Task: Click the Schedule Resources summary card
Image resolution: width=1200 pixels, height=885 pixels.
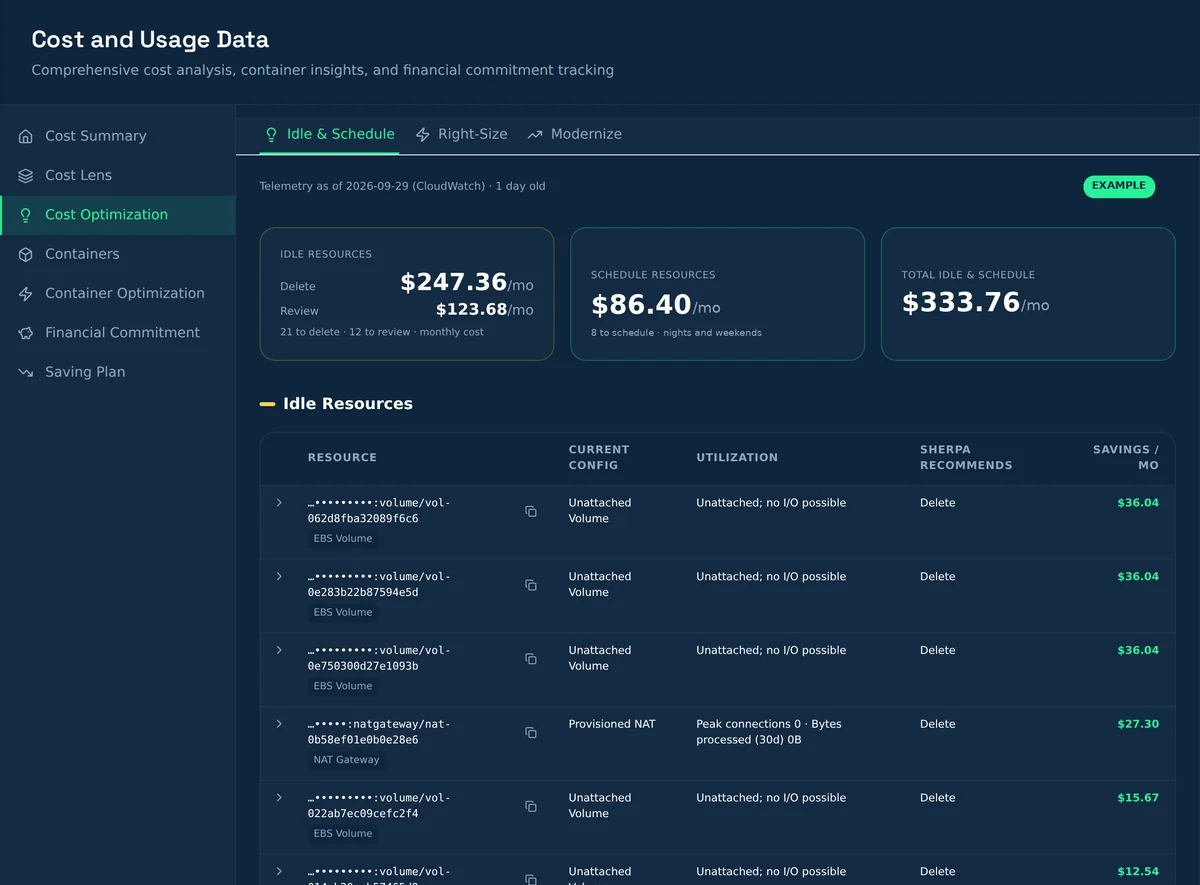Action: pos(717,294)
